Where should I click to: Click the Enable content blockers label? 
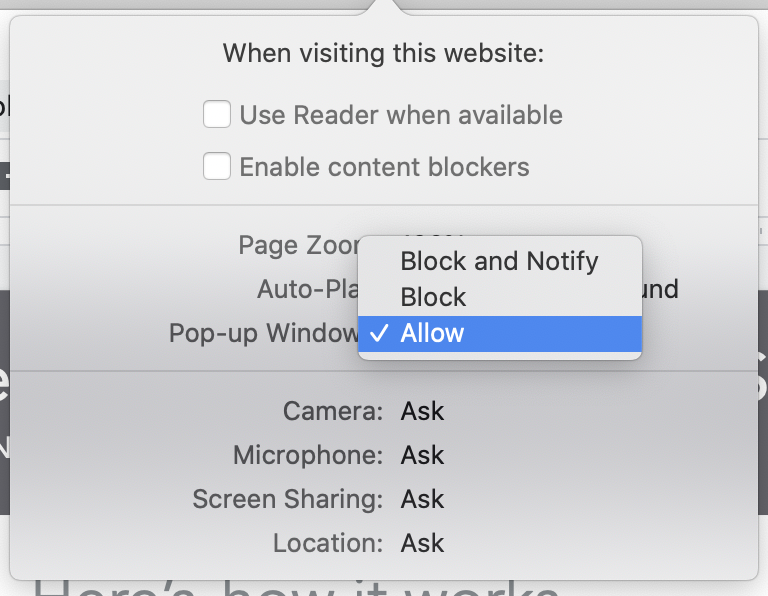384,167
